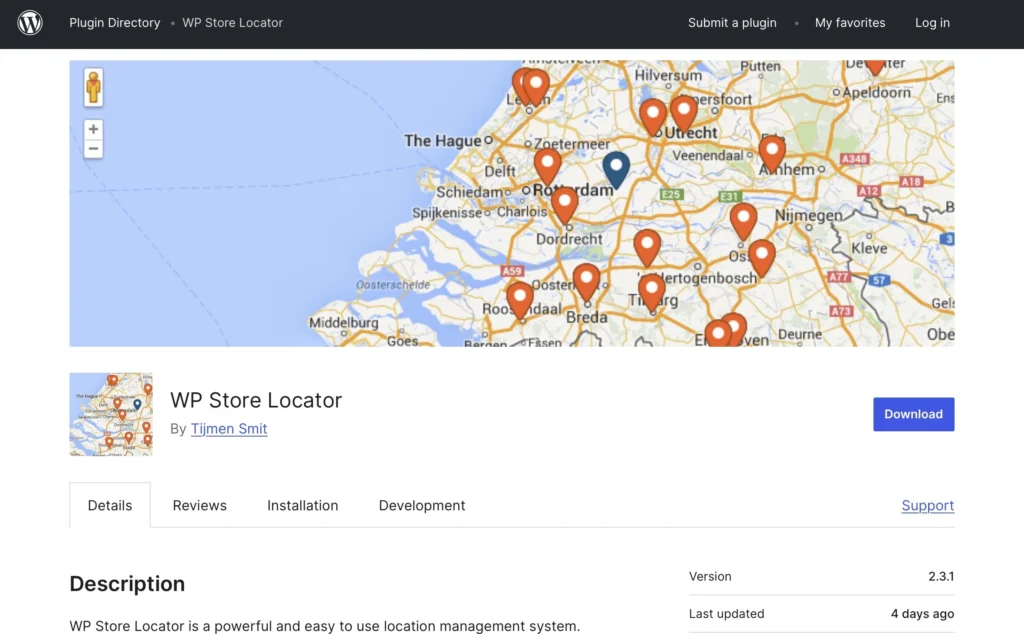Viewport: 1024px width, 634px height.
Task: Click the '4 days ago' last updated value
Action: 922,614
